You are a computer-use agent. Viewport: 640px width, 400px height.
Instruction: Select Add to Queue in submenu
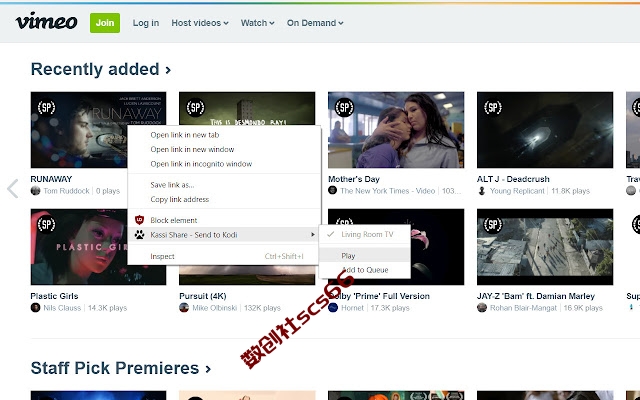point(364,270)
